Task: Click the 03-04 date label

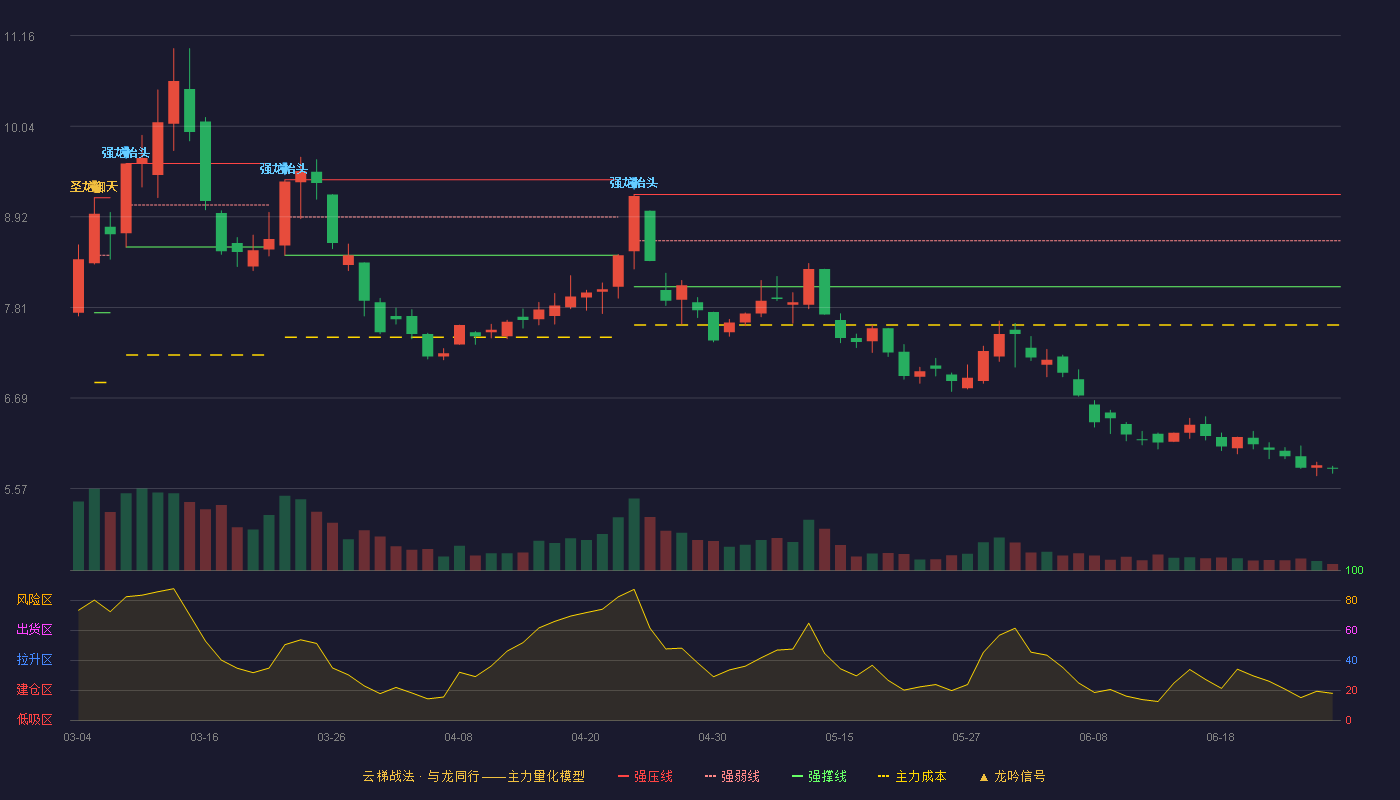Action: click(x=77, y=737)
